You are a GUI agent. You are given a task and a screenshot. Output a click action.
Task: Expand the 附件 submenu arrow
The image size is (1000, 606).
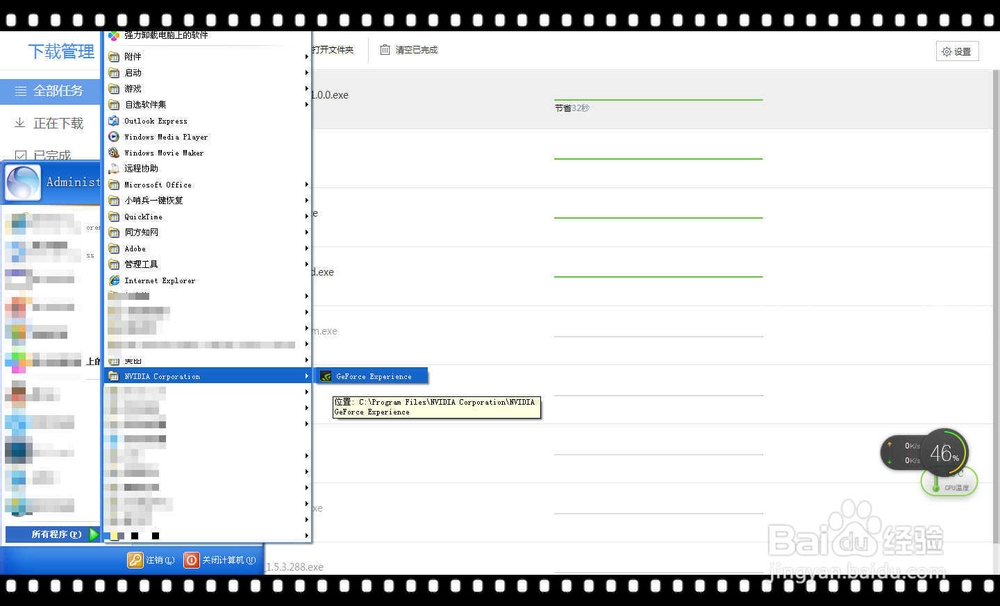[307, 57]
